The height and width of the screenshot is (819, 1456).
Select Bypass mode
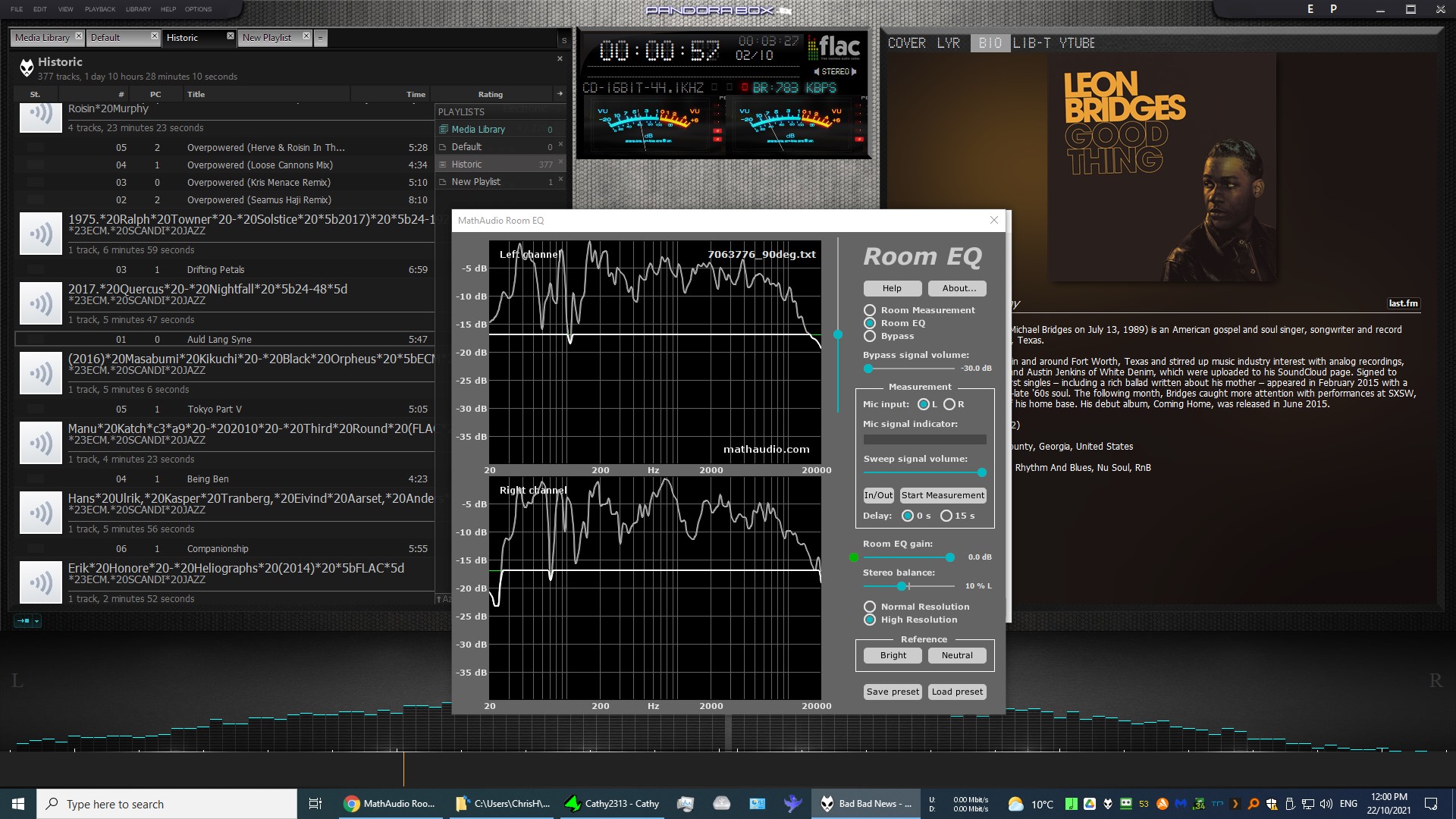click(x=870, y=336)
